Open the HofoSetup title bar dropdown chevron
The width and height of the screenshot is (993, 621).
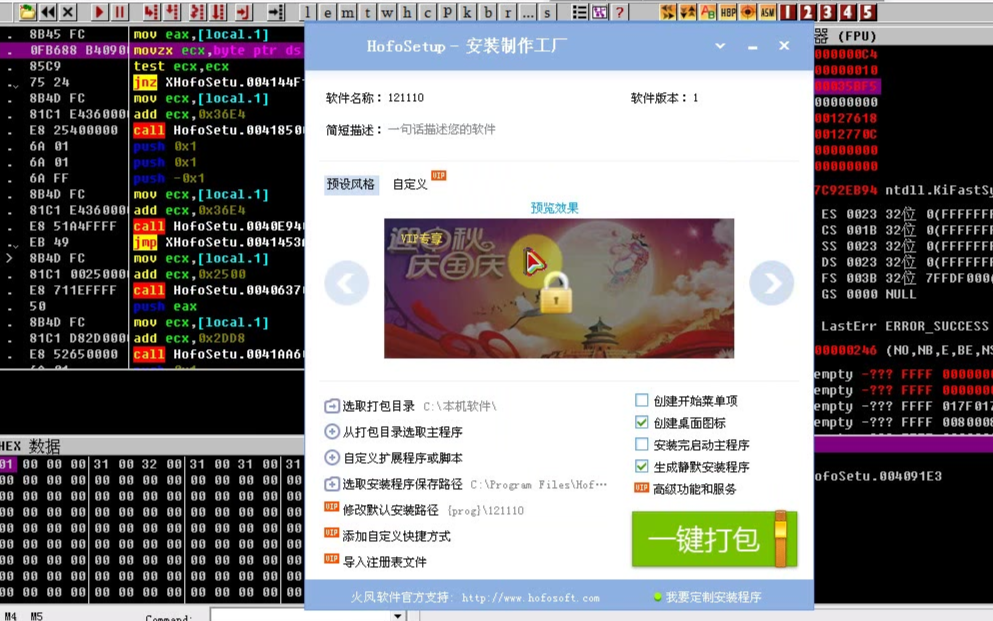pyautogui.click(x=720, y=46)
